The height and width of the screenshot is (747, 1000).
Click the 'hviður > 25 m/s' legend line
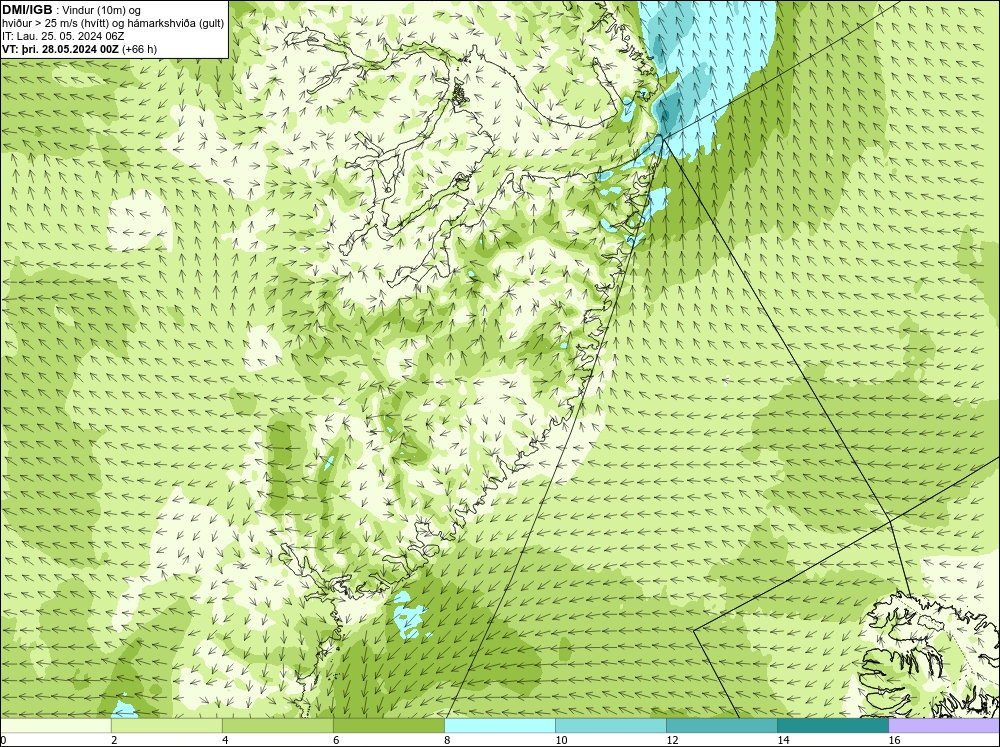[113, 24]
